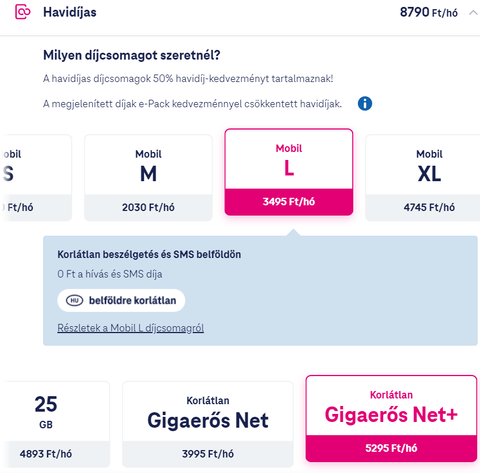Screen dimensions: 480x473
Task: Pick the partially visible Mobil S plan
Action: (x=36, y=178)
